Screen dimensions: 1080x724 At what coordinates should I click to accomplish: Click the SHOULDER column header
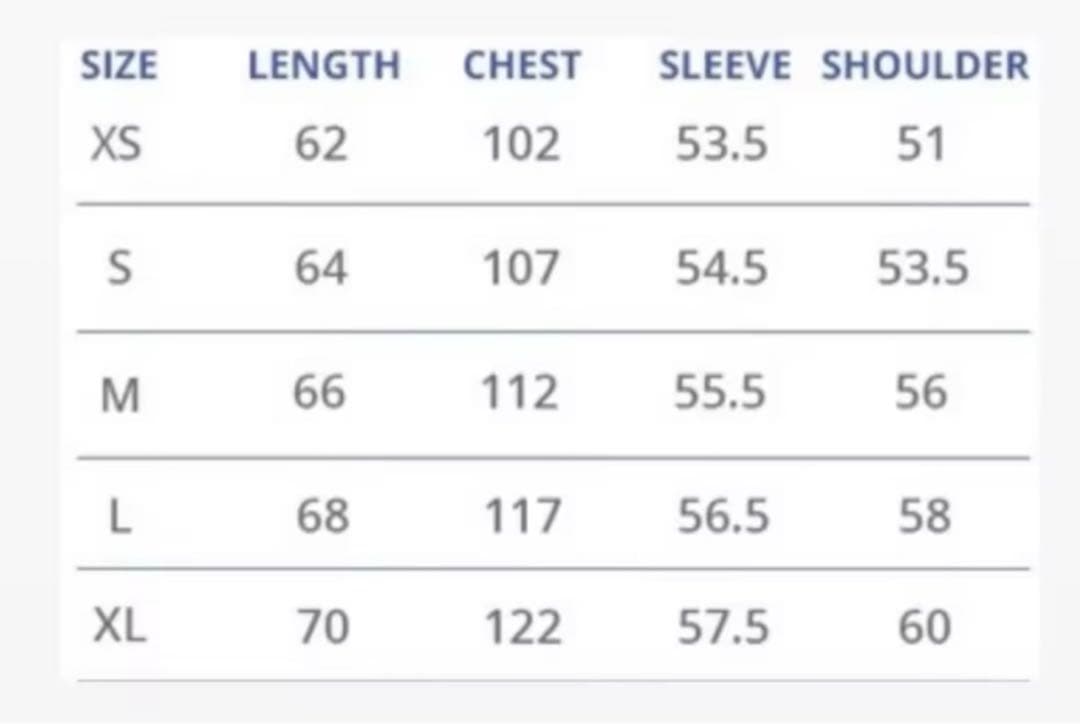[x=924, y=66]
